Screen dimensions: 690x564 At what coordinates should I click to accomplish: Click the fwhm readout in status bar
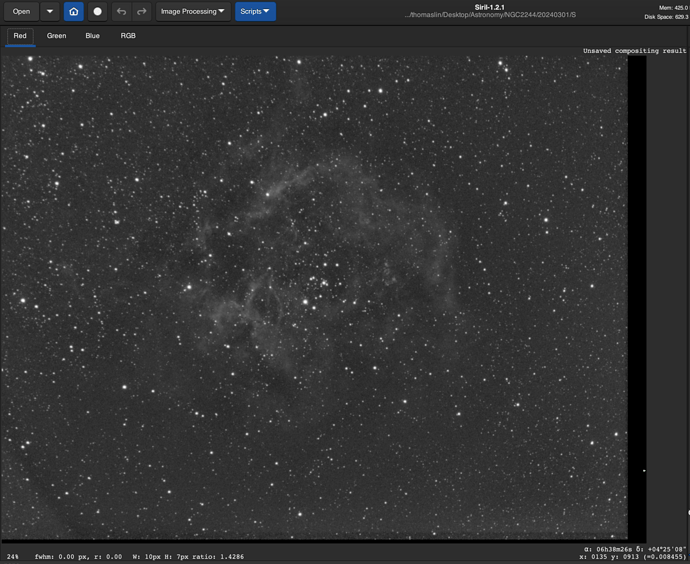pyautogui.click(x=78, y=556)
